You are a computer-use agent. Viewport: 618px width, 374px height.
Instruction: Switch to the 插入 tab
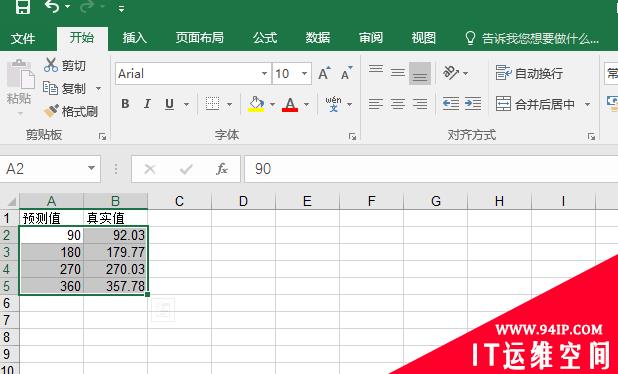pos(134,38)
